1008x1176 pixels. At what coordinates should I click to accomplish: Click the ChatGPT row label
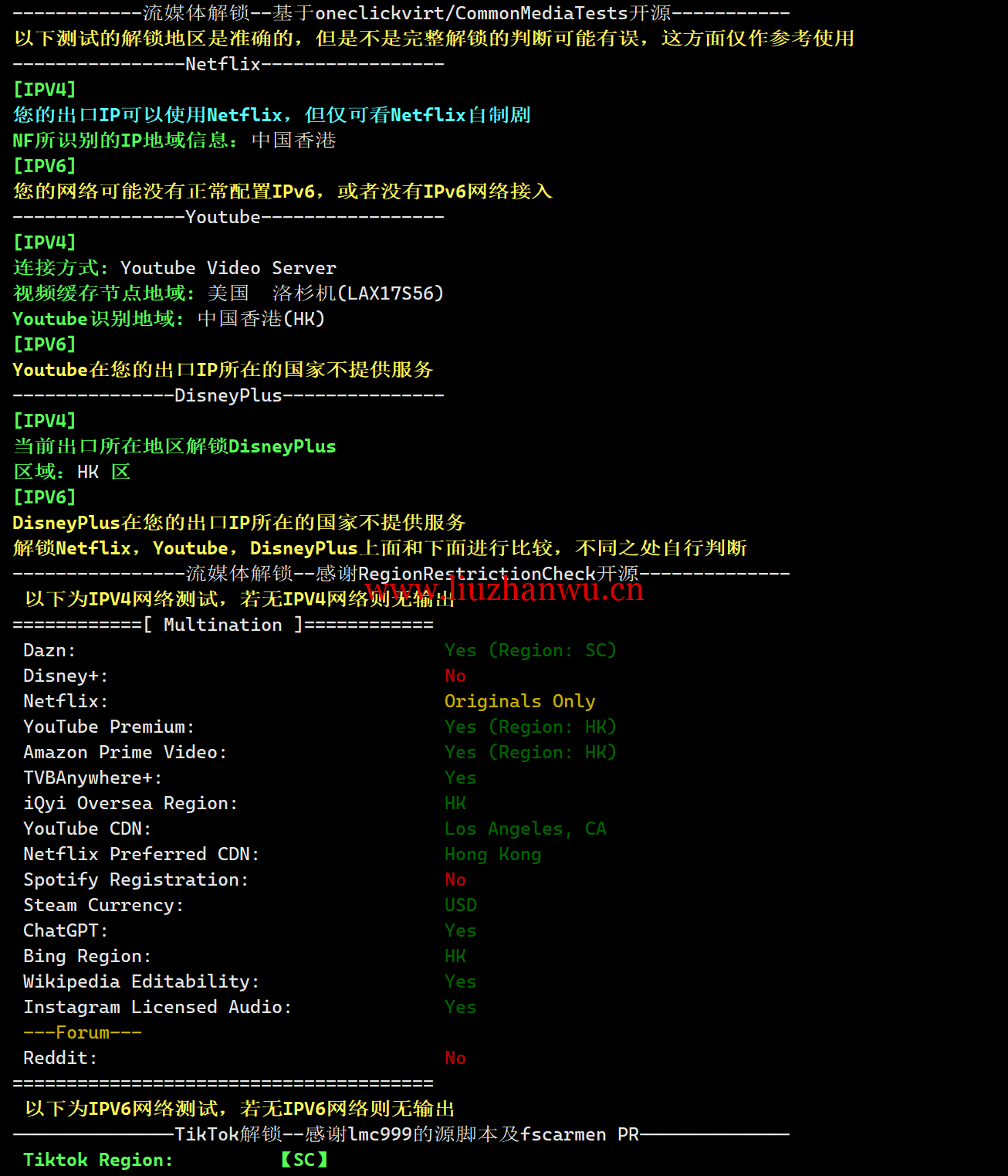coord(66,930)
